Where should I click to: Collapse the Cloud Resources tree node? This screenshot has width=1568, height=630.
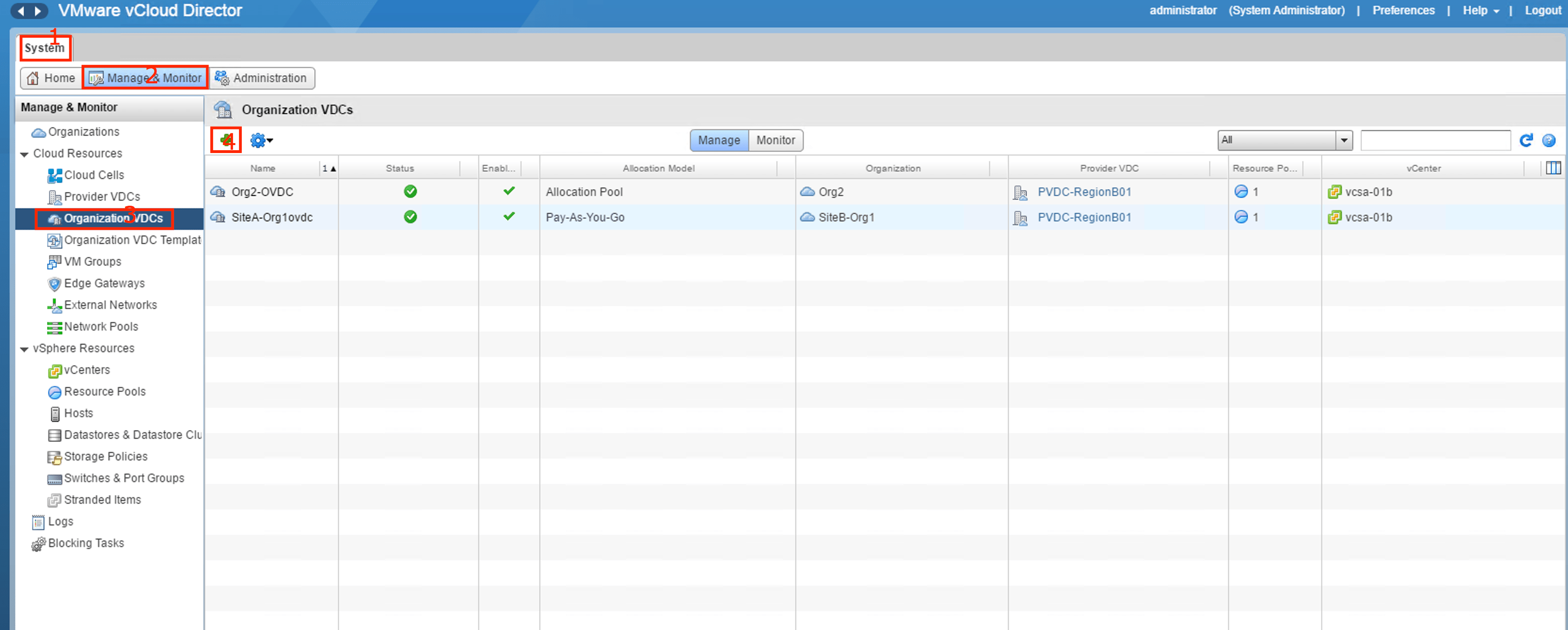coord(24,154)
